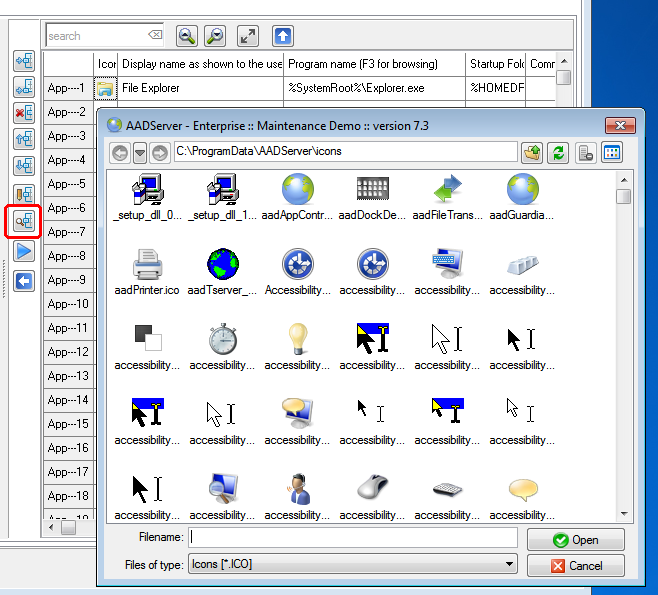Select the aadDockDe... keyboard icon file
This screenshot has width=658, height=595.
coord(372,197)
